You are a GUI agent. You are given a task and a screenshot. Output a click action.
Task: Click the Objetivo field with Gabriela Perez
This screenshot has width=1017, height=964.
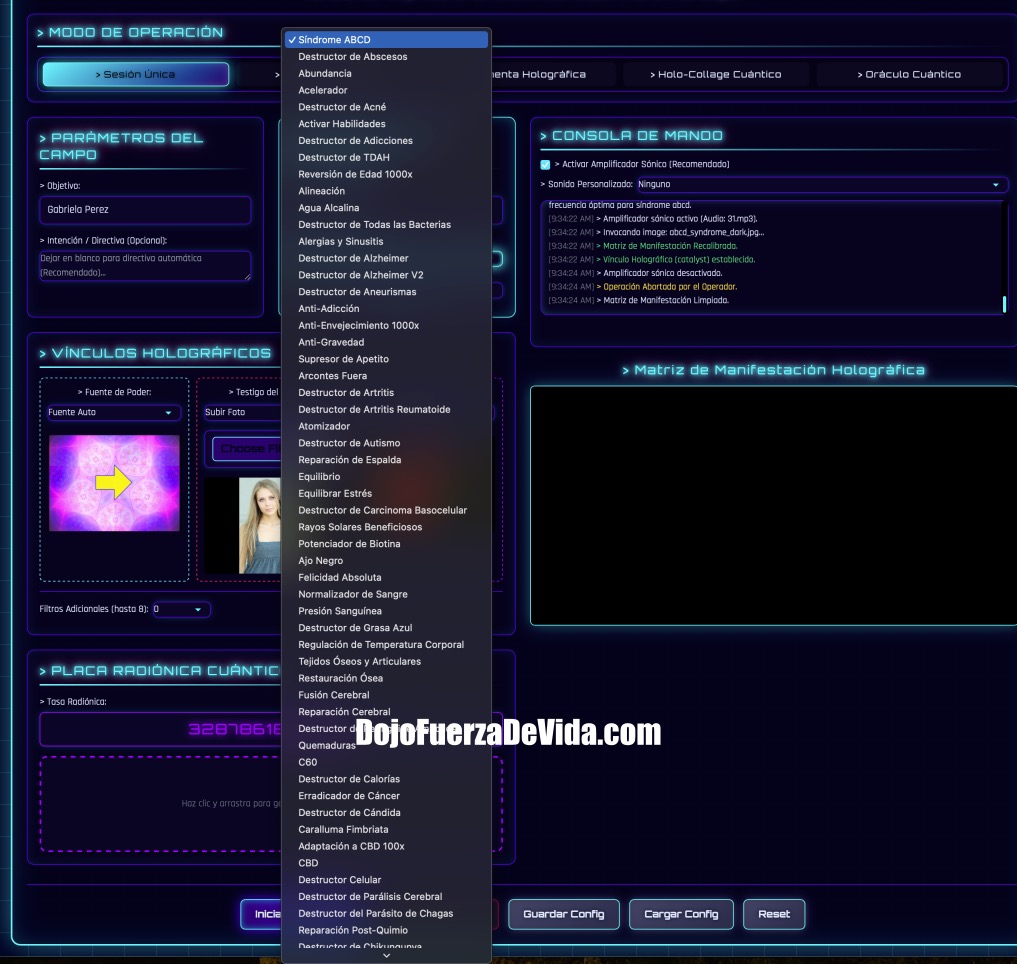[x=145, y=210]
